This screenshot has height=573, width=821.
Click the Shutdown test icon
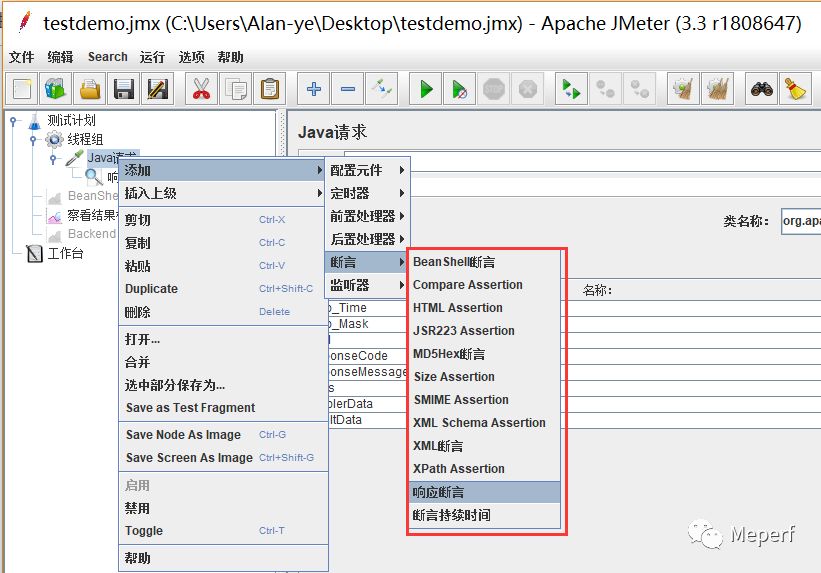click(528, 89)
